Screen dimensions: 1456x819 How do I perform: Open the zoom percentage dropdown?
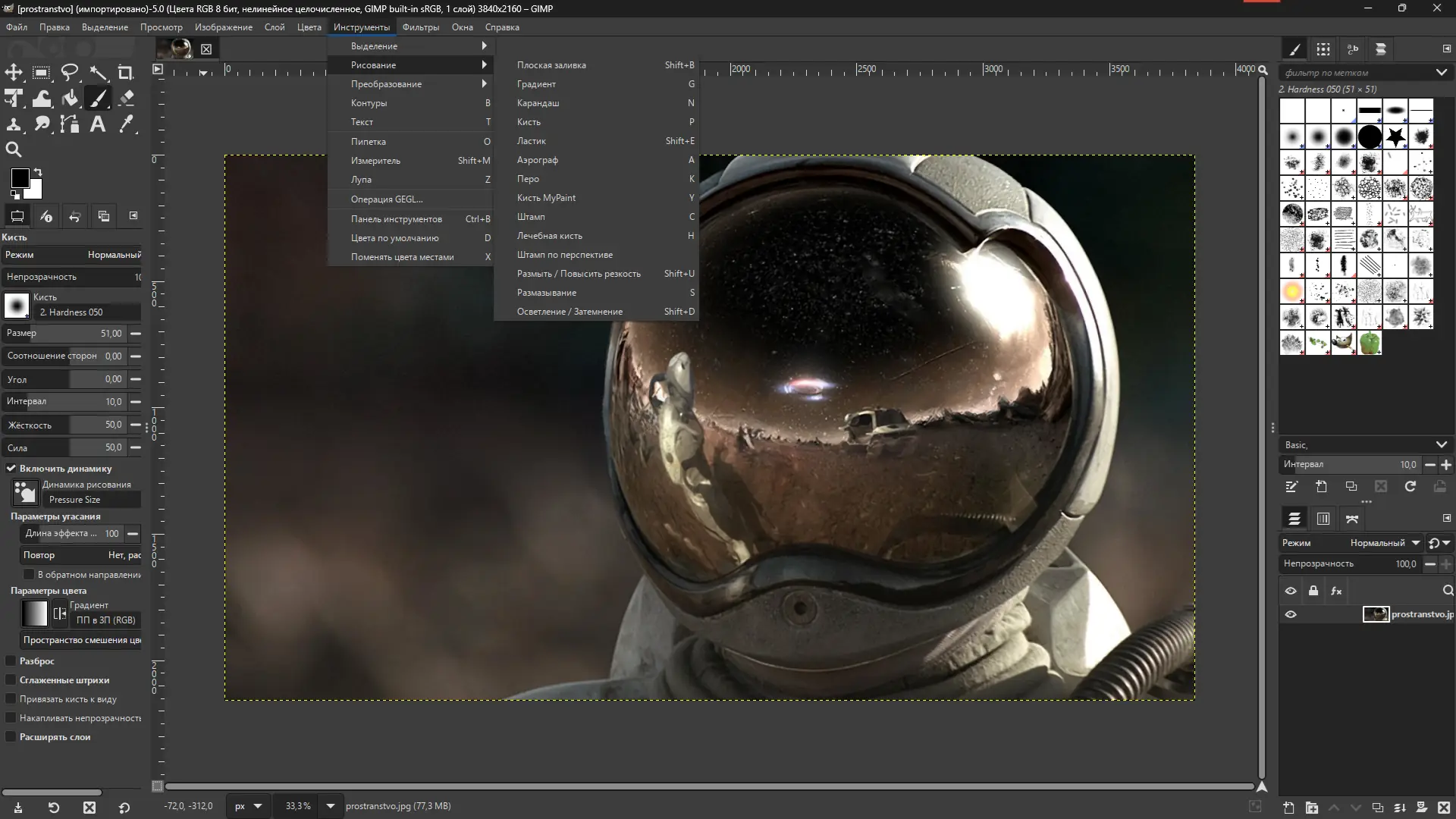pos(330,806)
